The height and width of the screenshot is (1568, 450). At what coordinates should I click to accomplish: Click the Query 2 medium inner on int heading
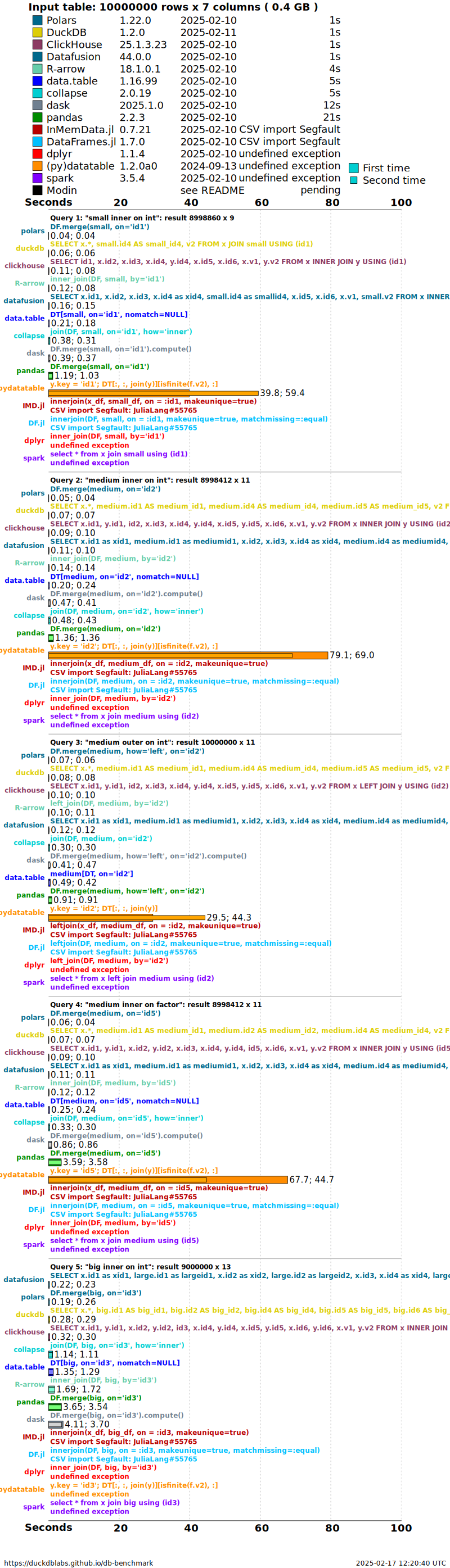click(x=150, y=481)
